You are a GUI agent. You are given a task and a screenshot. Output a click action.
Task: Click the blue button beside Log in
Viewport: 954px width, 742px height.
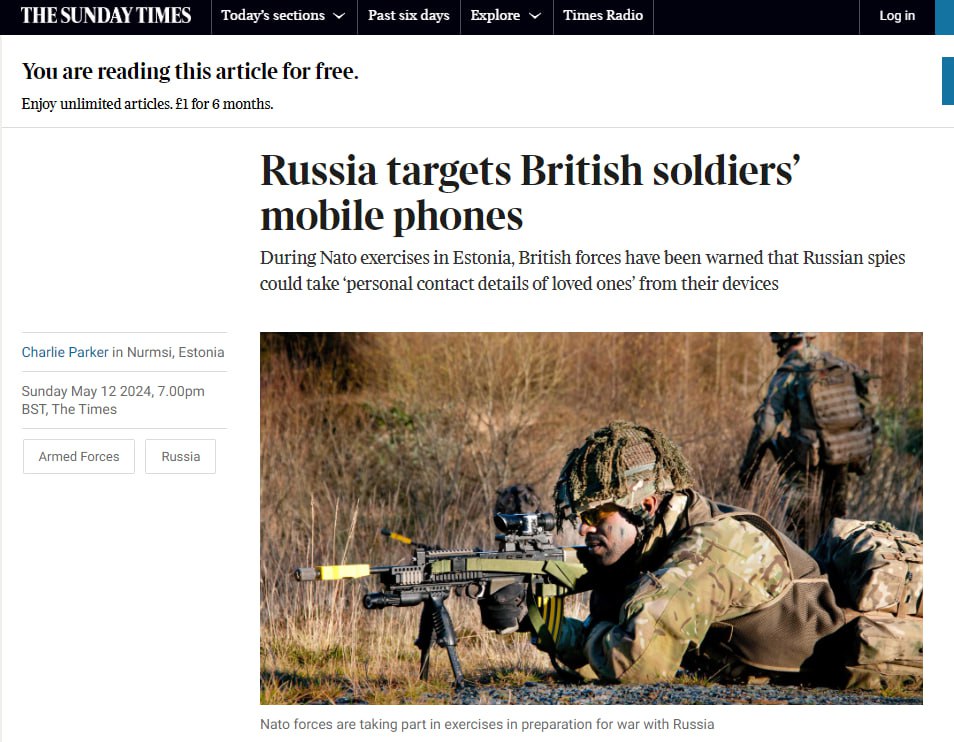point(944,17)
